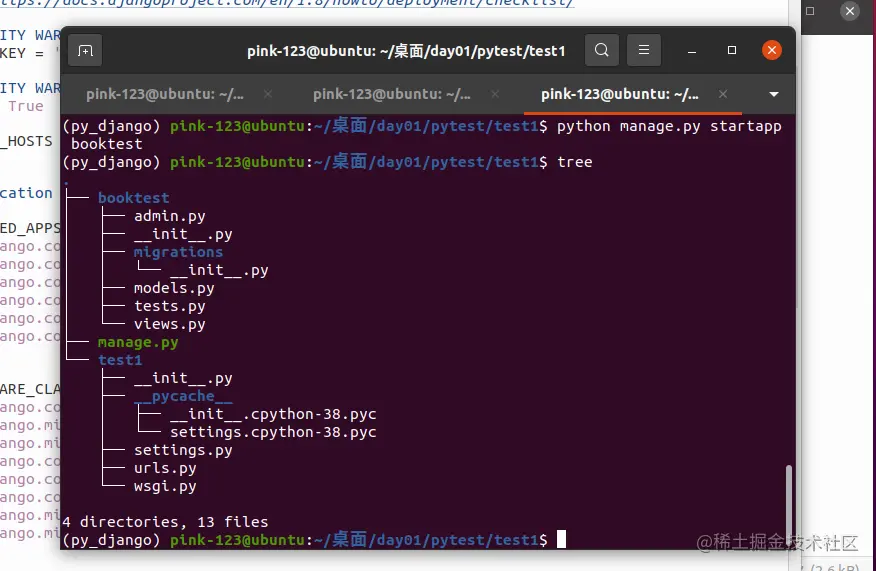Click the 'migrations' directory name
Viewport: 876px width, 571px height.
(x=178, y=252)
